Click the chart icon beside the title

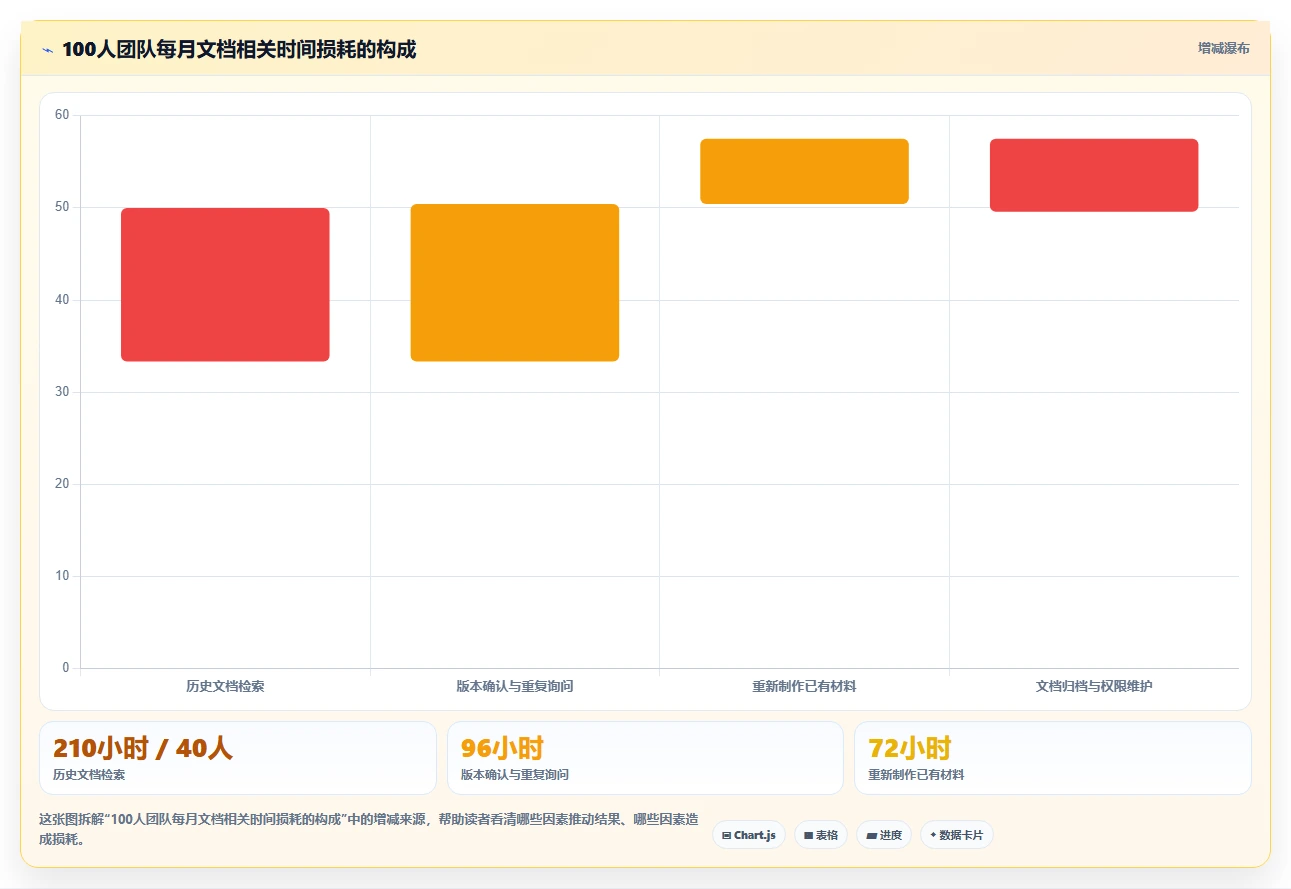point(47,50)
